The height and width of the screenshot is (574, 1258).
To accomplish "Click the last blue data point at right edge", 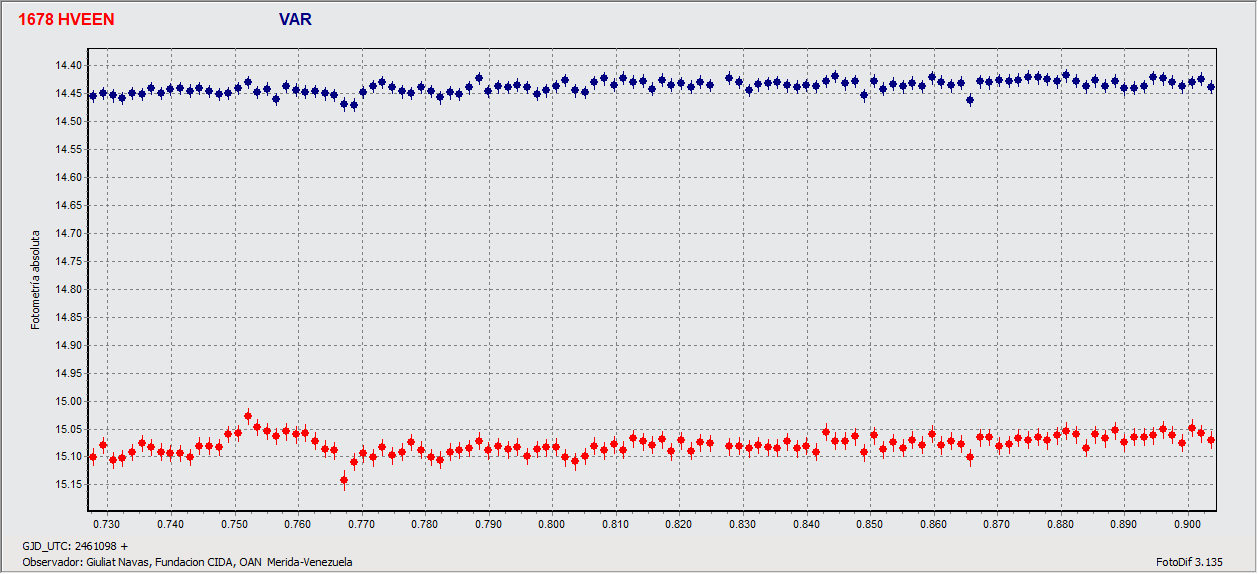I will coord(1211,87).
